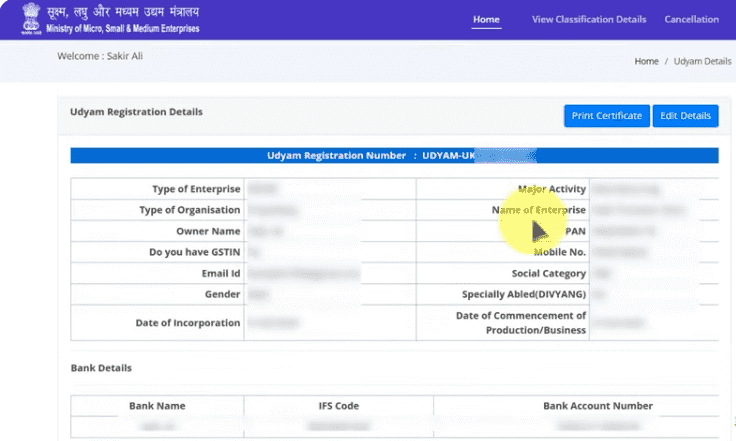The height and width of the screenshot is (441, 736).
Task: Click the Bank Name column header
Action: click(157, 406)
